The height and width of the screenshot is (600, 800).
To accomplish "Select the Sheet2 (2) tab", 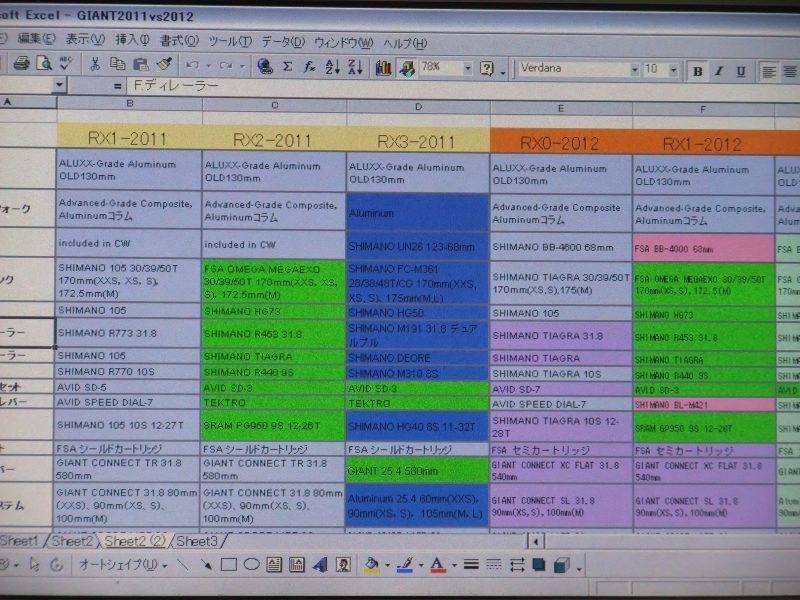I will tap(135, 541).
